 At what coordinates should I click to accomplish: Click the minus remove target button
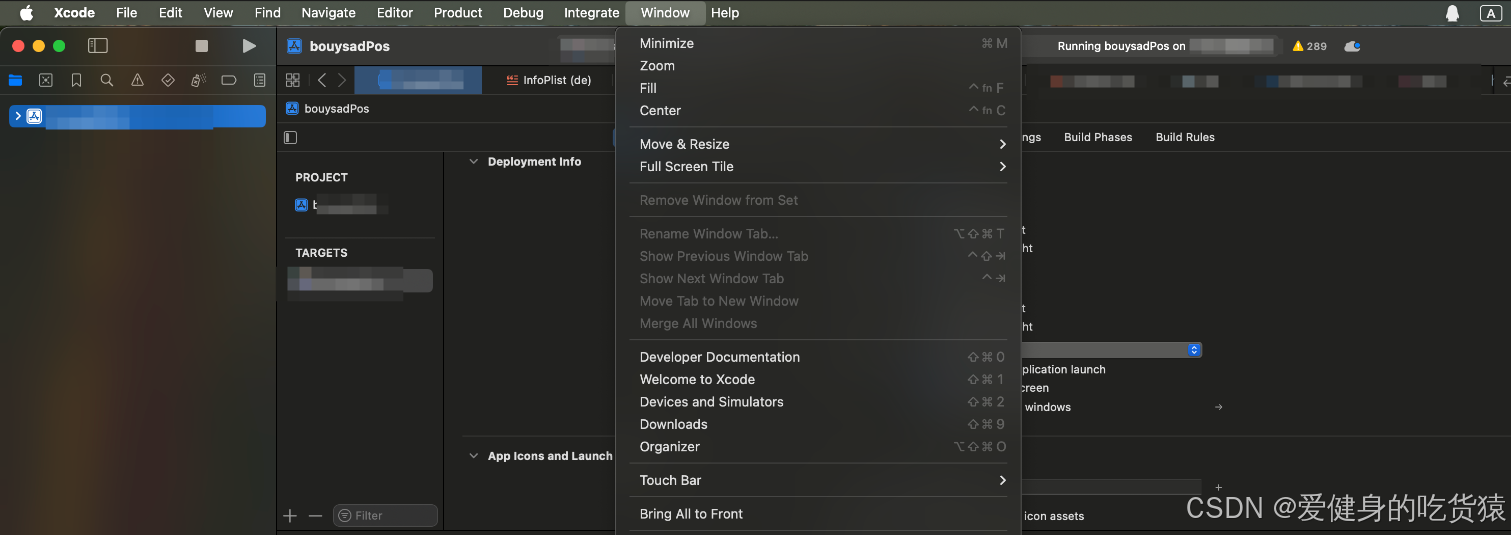click(x=315, y=516)
